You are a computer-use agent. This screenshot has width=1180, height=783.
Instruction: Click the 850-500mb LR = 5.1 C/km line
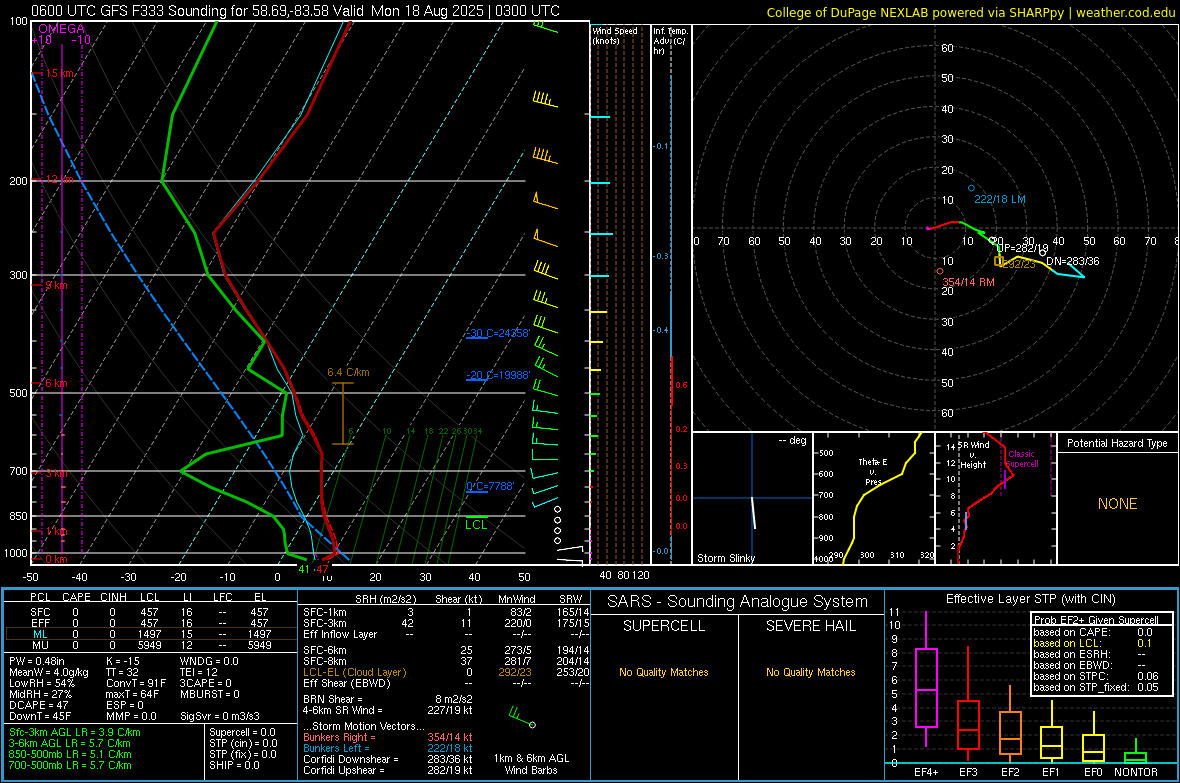(x=70, y=754)
